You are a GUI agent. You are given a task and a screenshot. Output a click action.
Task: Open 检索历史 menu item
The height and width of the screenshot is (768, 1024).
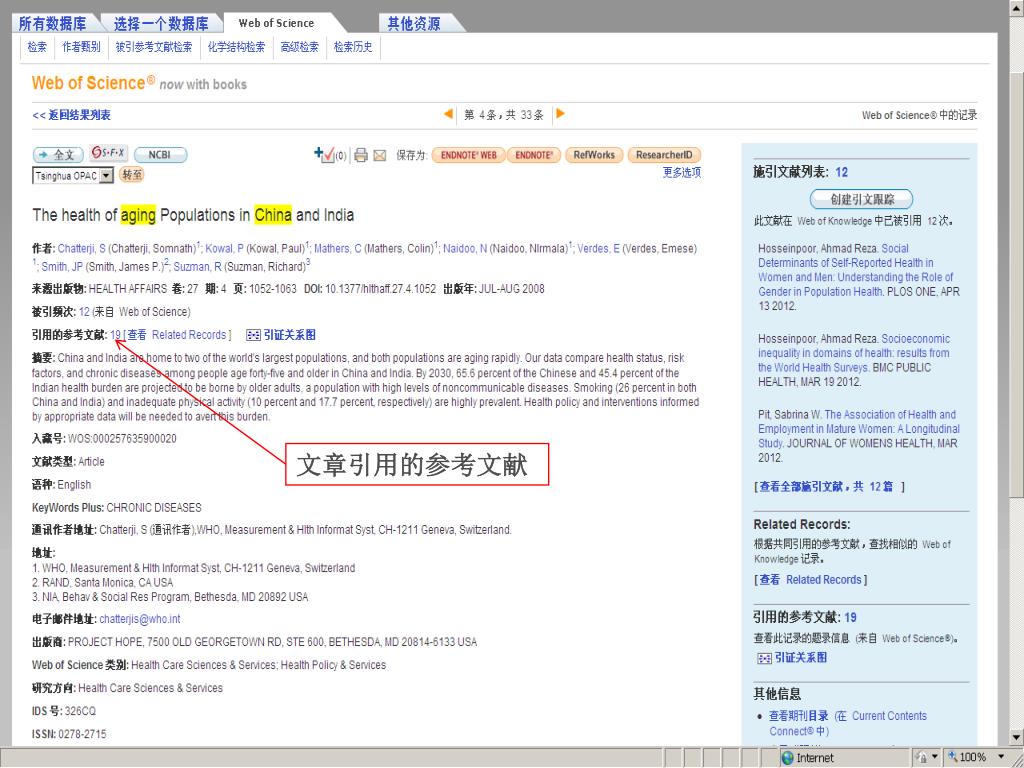pyautogui.click(x=353, y=46)
